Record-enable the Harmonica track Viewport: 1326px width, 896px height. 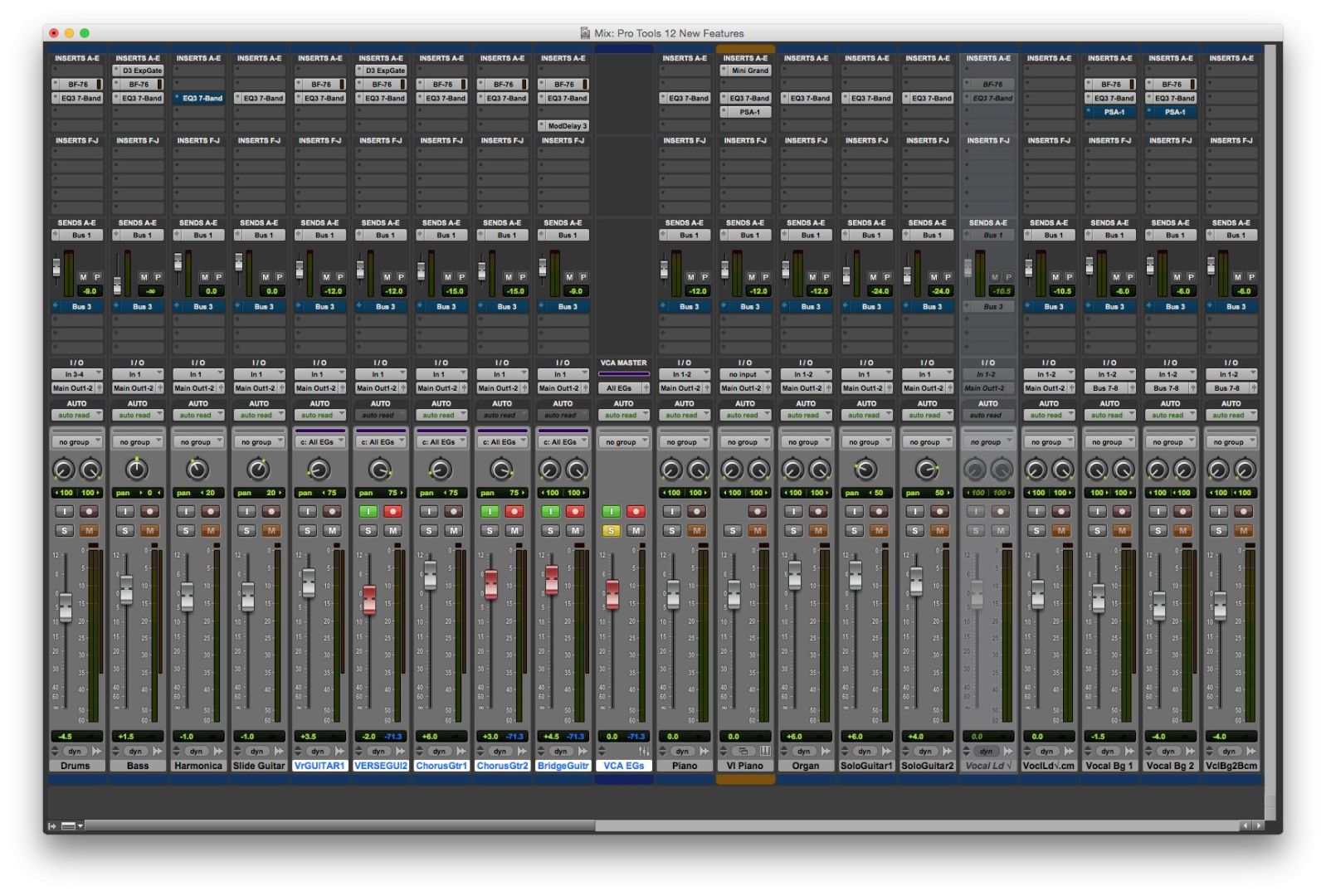click(x=211, y=511)
